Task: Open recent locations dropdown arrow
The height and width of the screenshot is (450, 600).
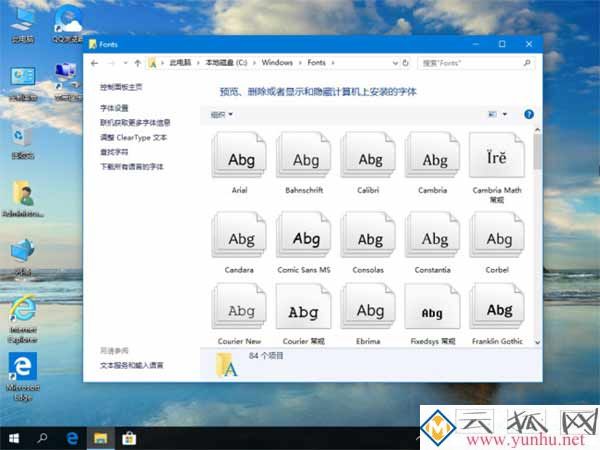Action: (125, 63)
